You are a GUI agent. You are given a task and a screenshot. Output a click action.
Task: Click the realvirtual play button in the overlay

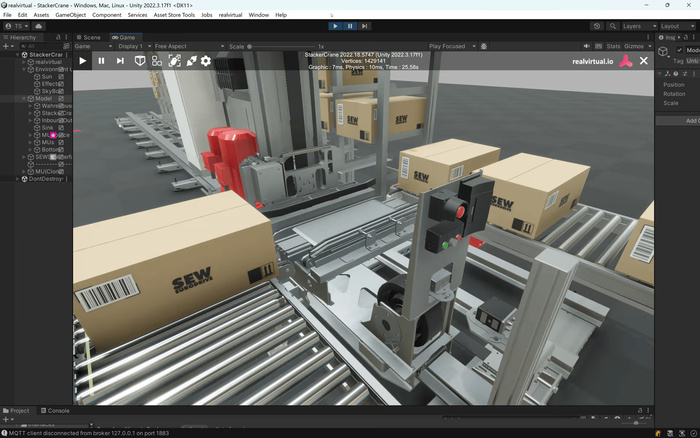pos(83,61)
